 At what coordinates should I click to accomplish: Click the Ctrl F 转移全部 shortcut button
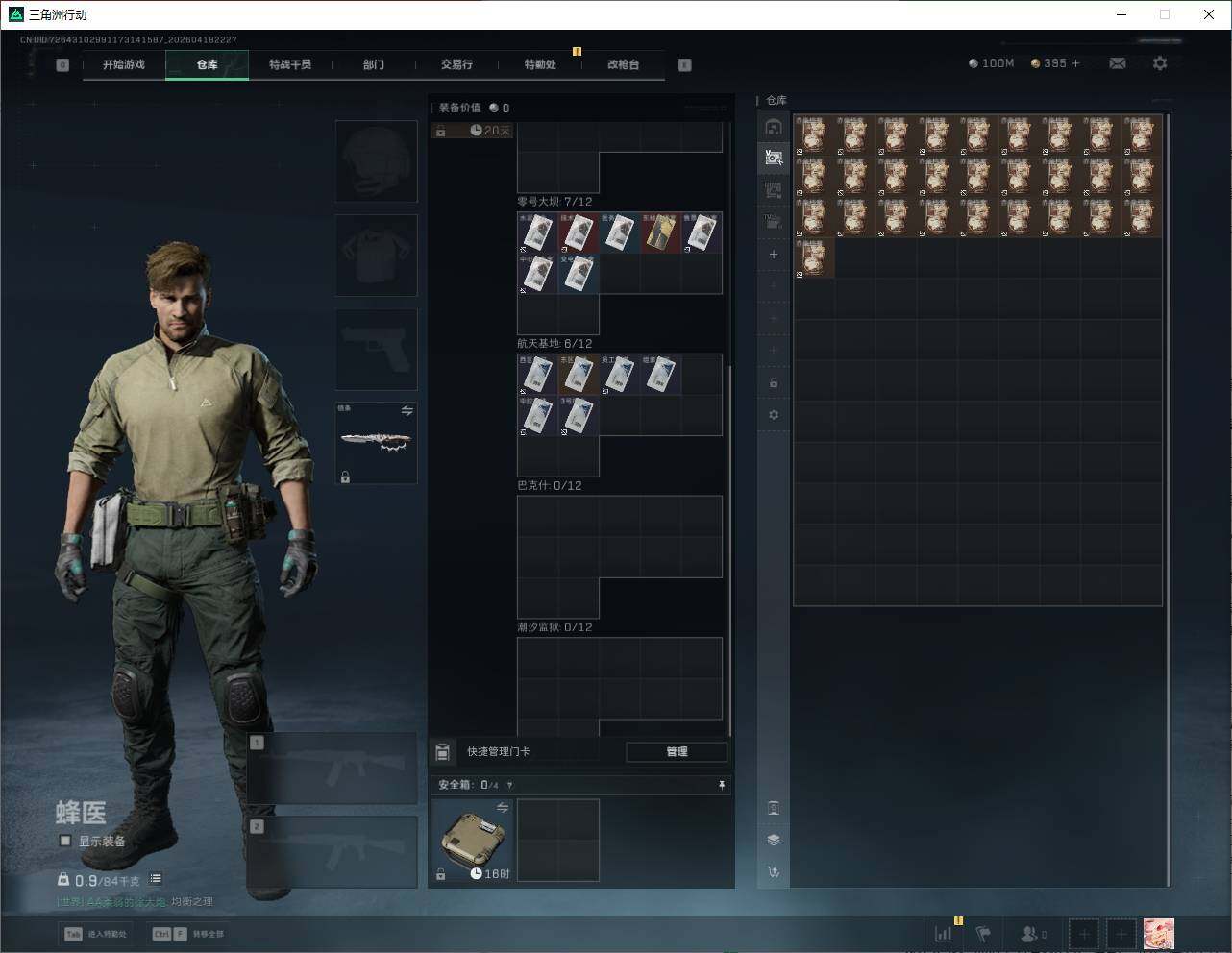tap(189, 934)
